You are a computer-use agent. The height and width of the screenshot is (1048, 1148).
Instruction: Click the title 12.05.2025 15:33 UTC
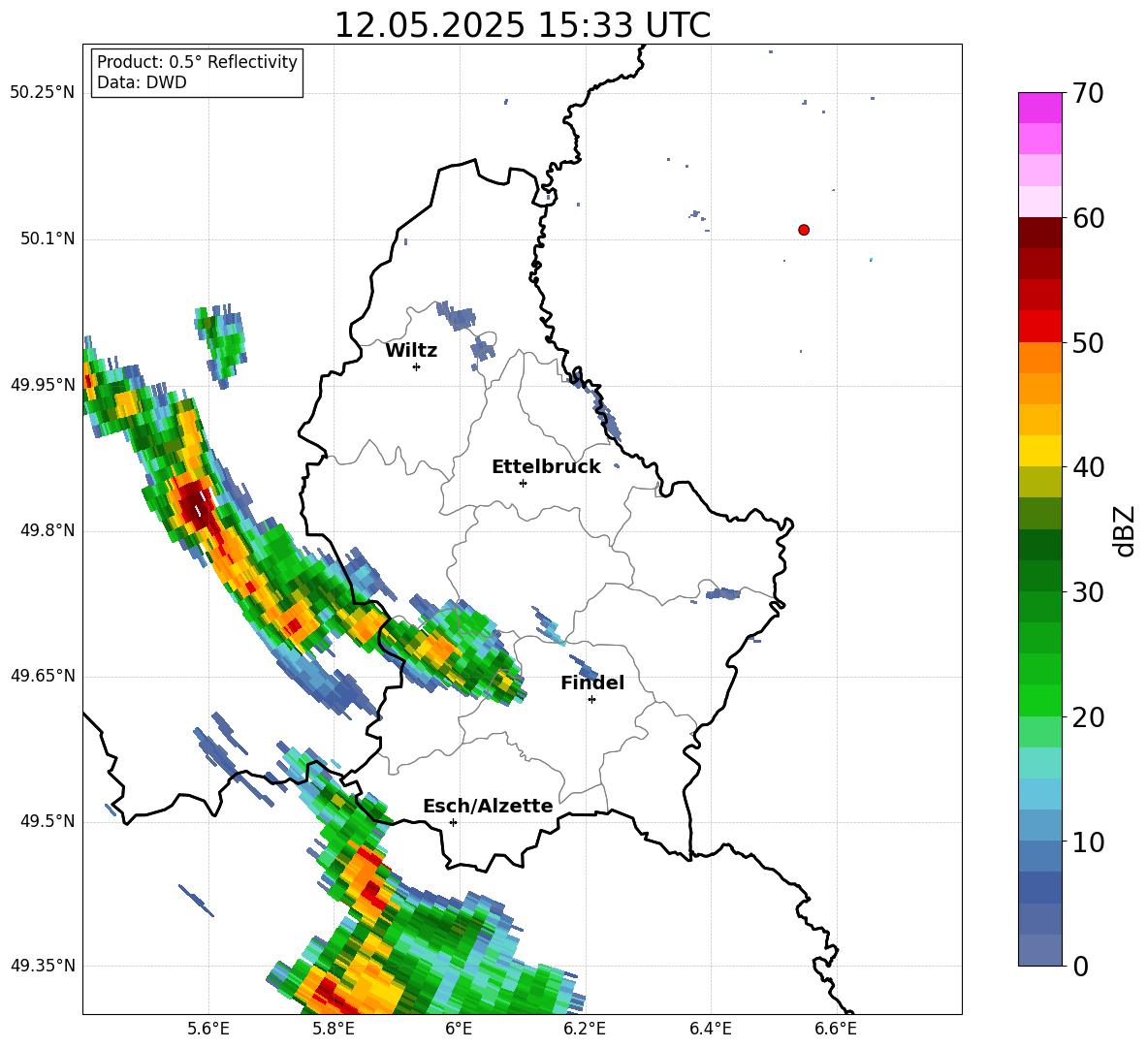point(523,25)
